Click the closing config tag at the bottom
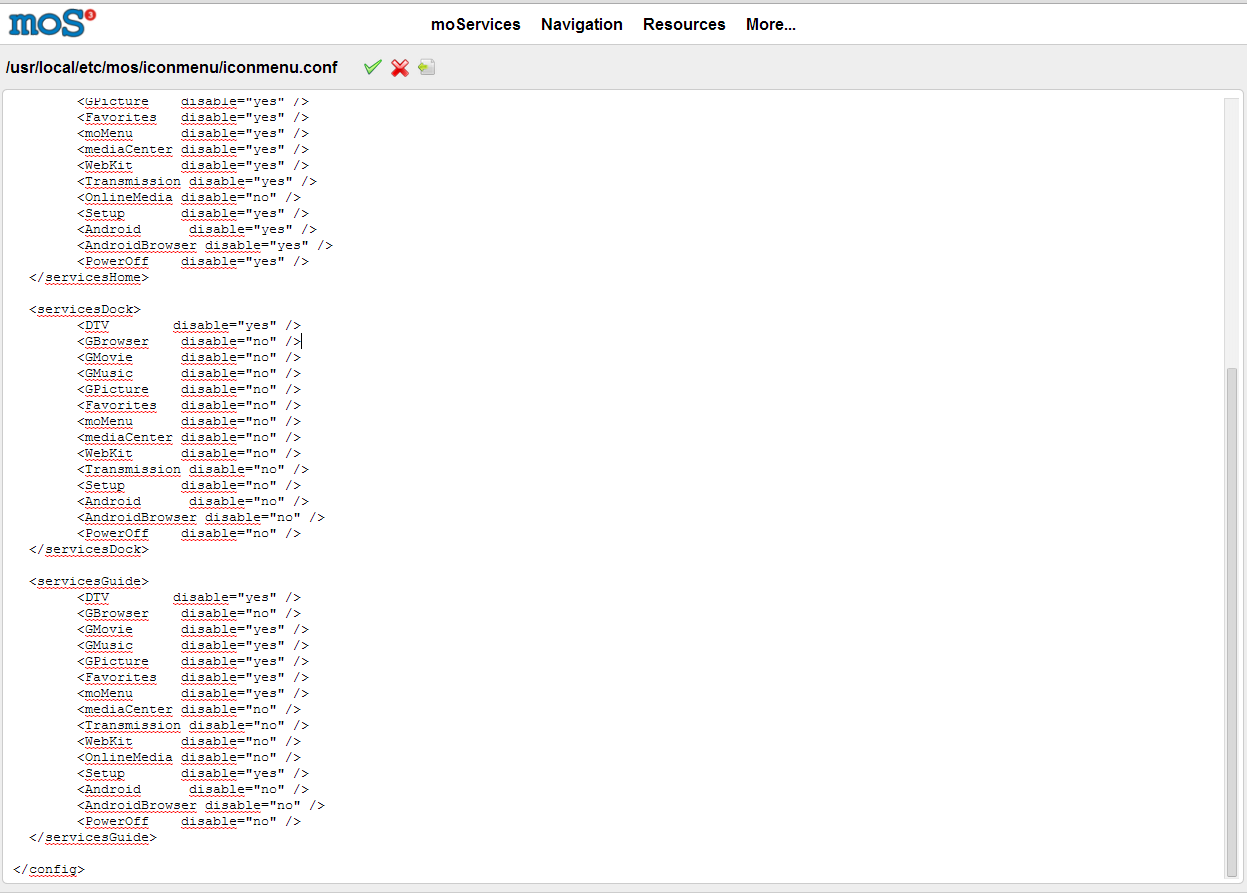1247x893 pixels. [50, 870]
